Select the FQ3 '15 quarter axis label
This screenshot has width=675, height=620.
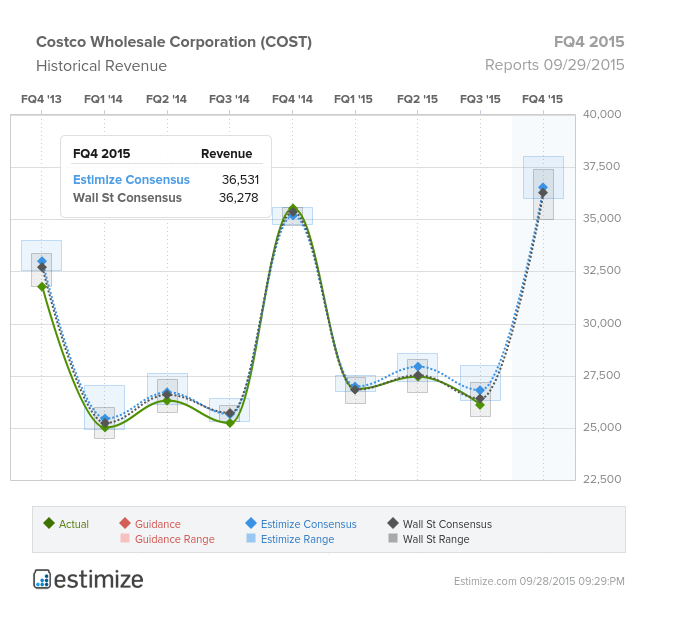[480, 99]
